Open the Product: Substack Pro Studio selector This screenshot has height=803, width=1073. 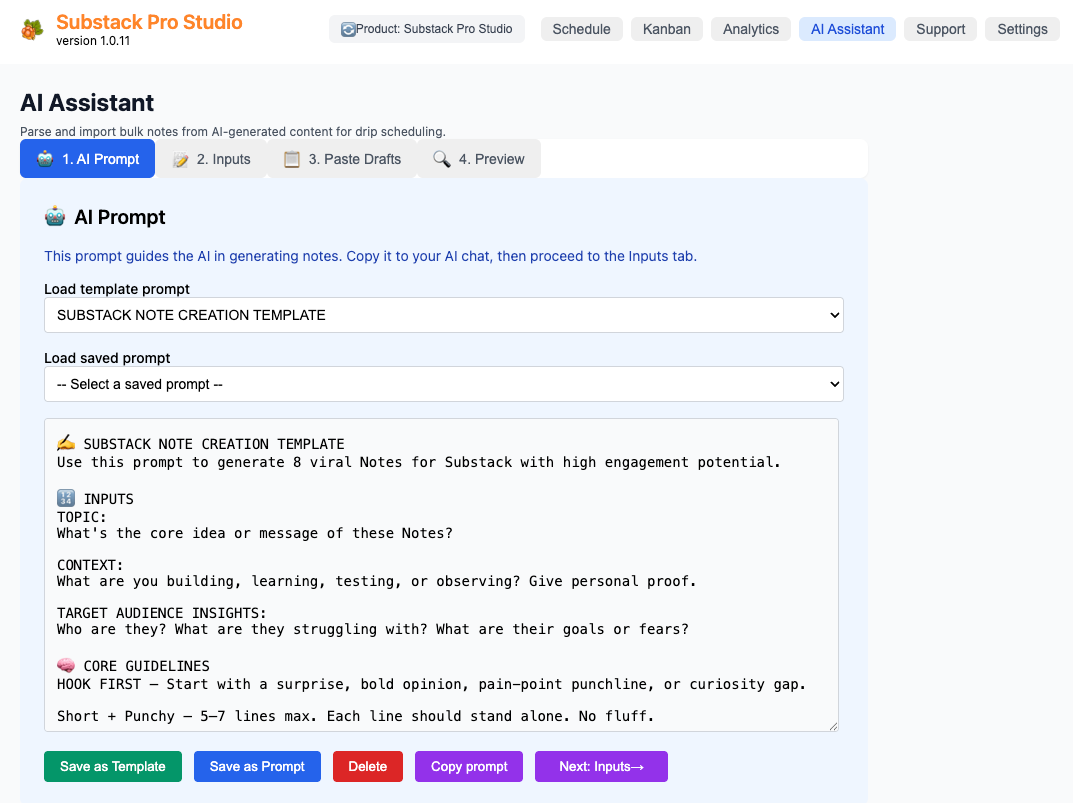[427, 29]
